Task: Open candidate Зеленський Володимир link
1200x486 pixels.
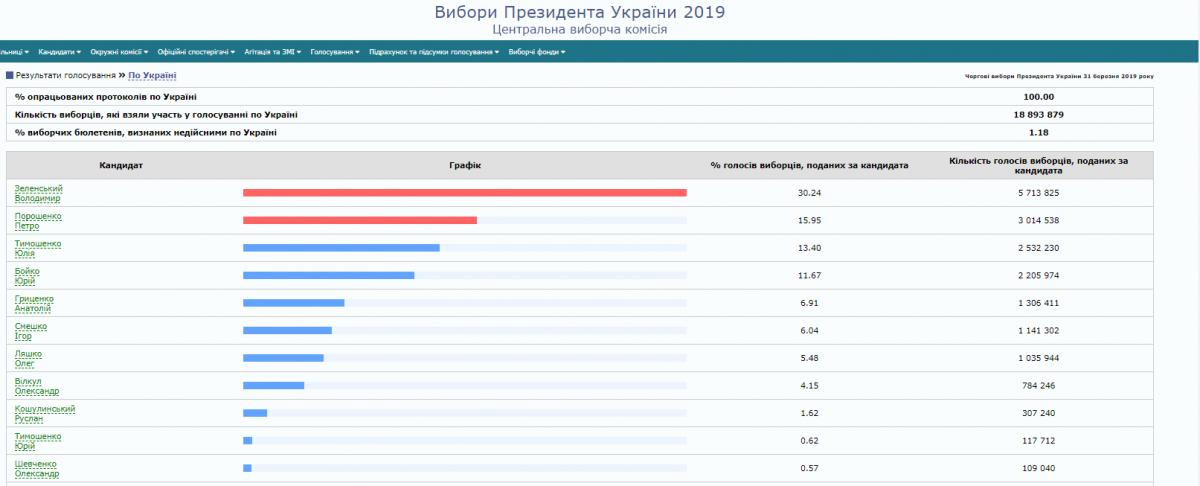Action: point(38,193)
